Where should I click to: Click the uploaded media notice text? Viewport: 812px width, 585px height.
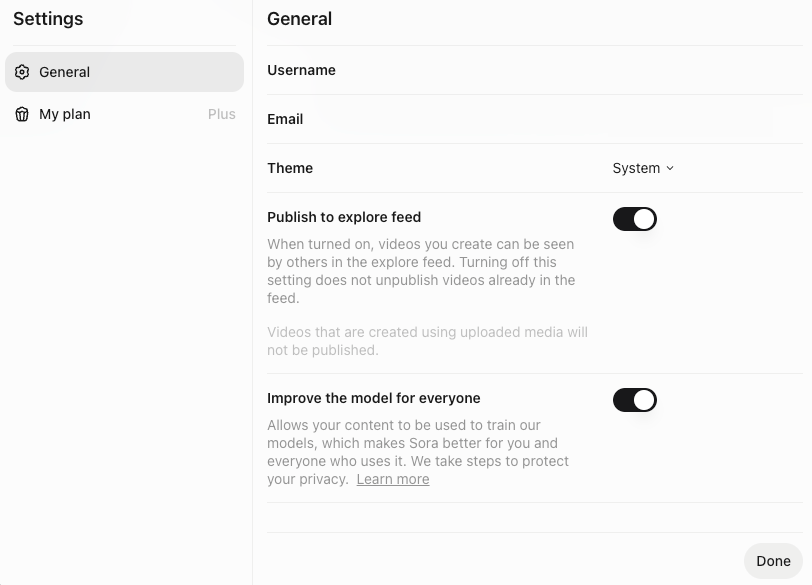427,341
